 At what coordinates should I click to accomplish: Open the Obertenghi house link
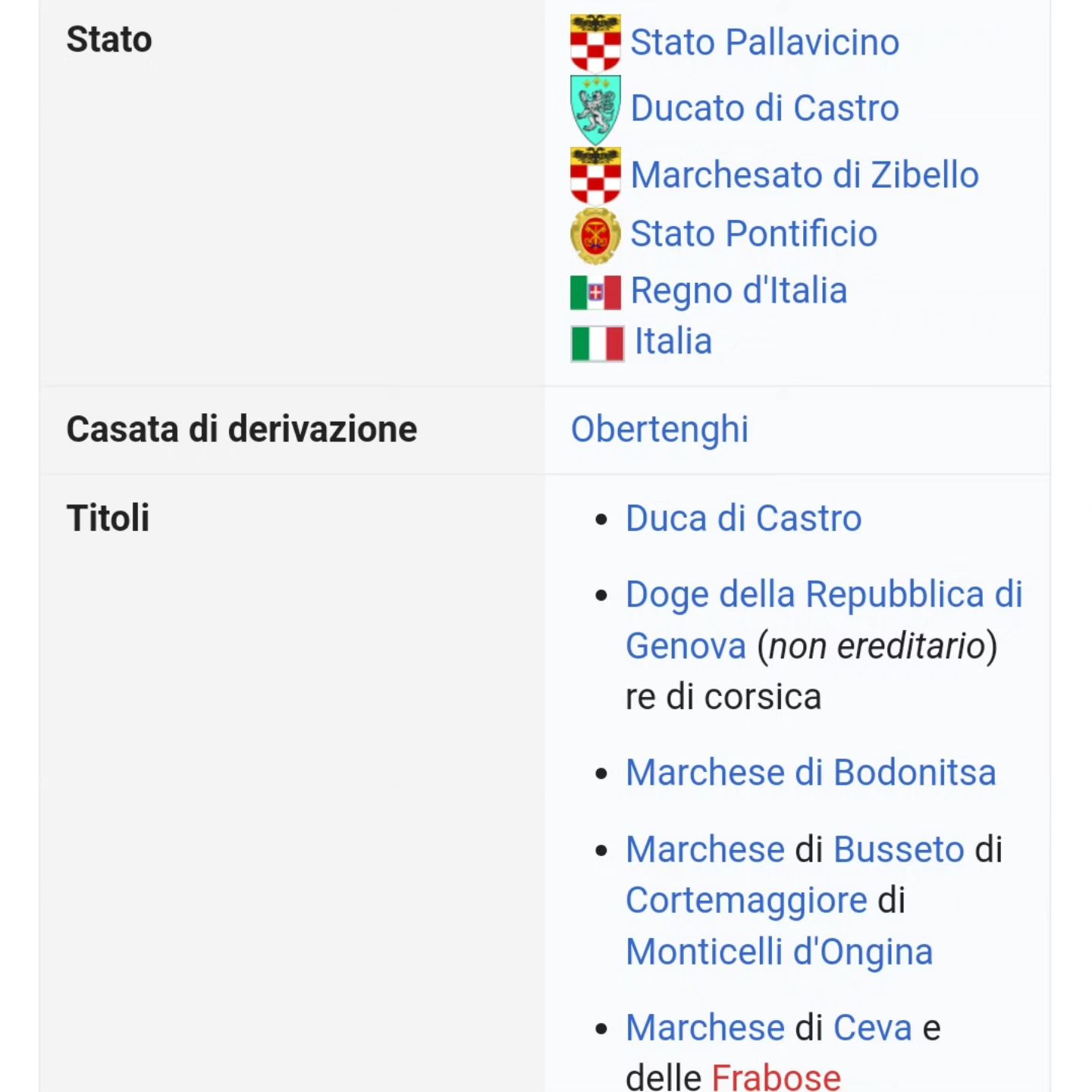(x=659, y=430)
